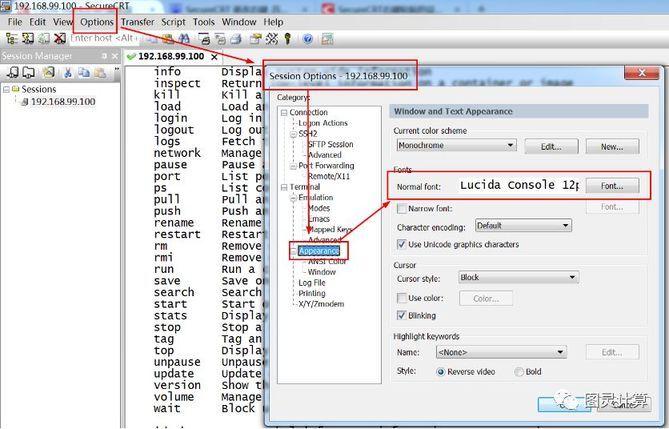Disable the Blinking cursor checkbox
669x429 pixels.
coord(401,315)
